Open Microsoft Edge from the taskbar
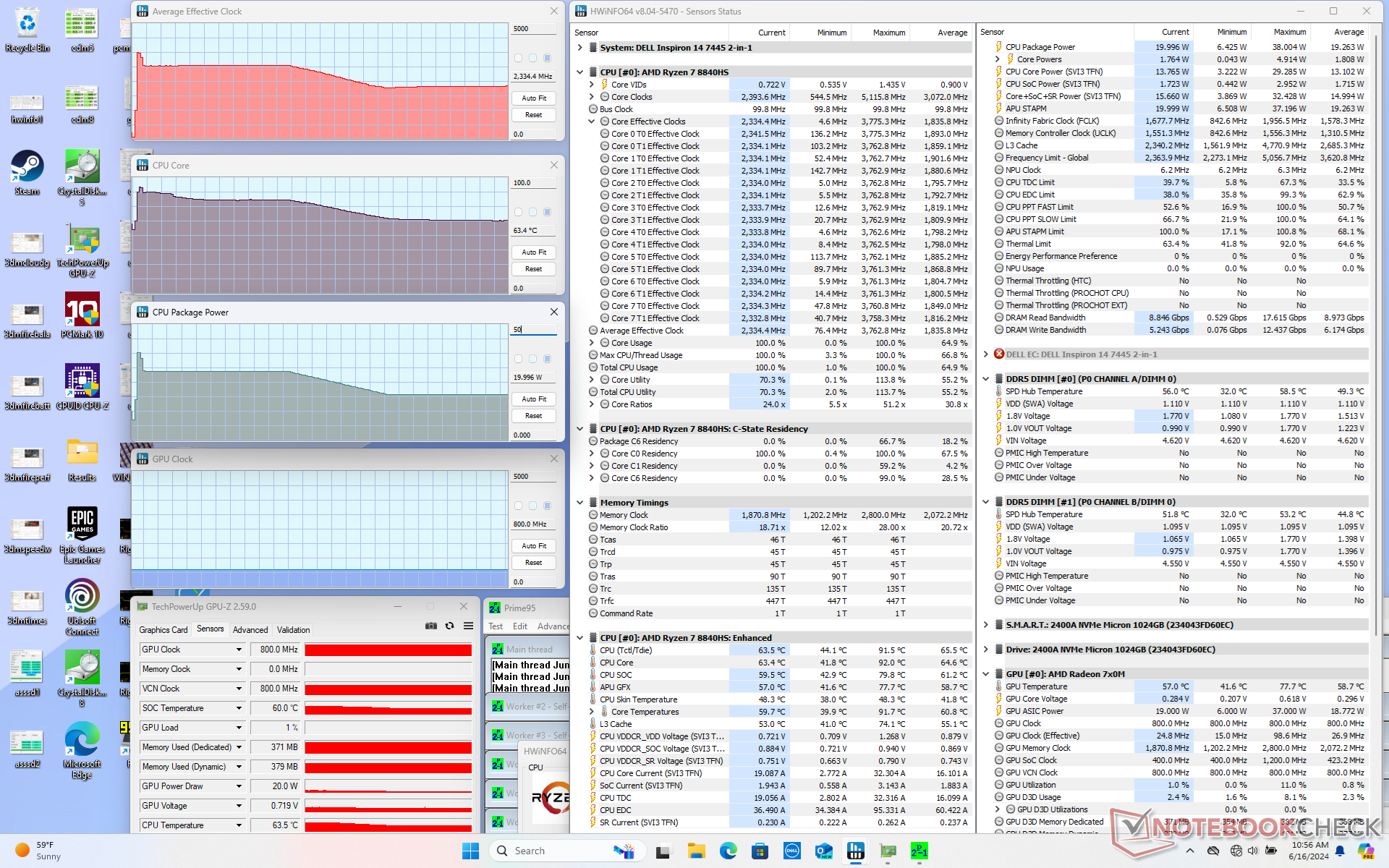This screenshot has width=1389, height=868. tap(729, 851)
